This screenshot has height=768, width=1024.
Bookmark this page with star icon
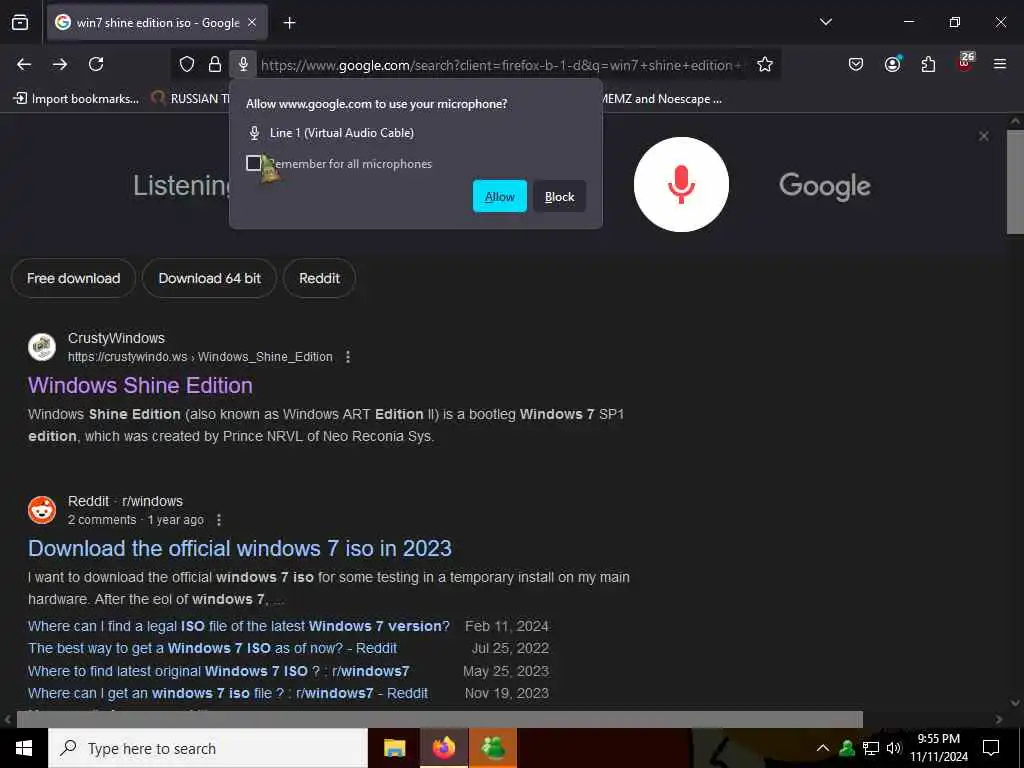[765, 64]
